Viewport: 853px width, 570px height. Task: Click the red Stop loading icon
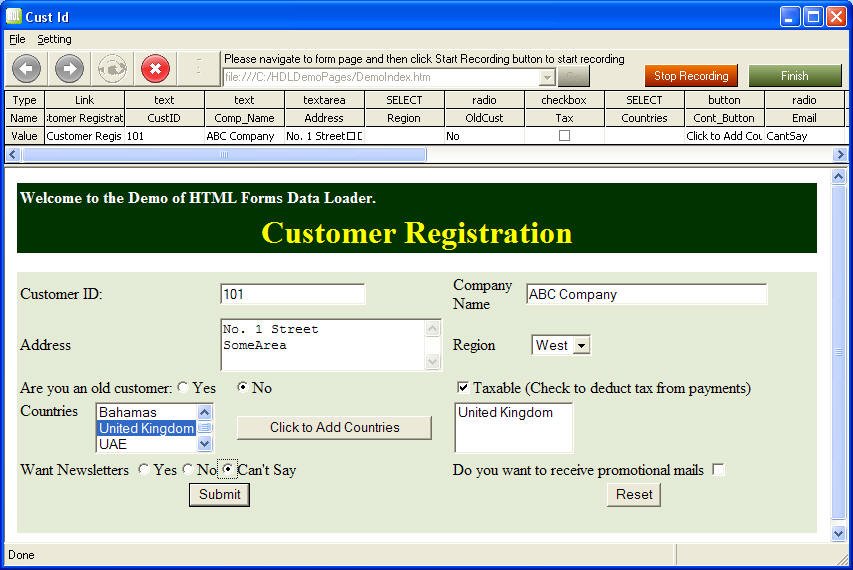click(155, 69)
